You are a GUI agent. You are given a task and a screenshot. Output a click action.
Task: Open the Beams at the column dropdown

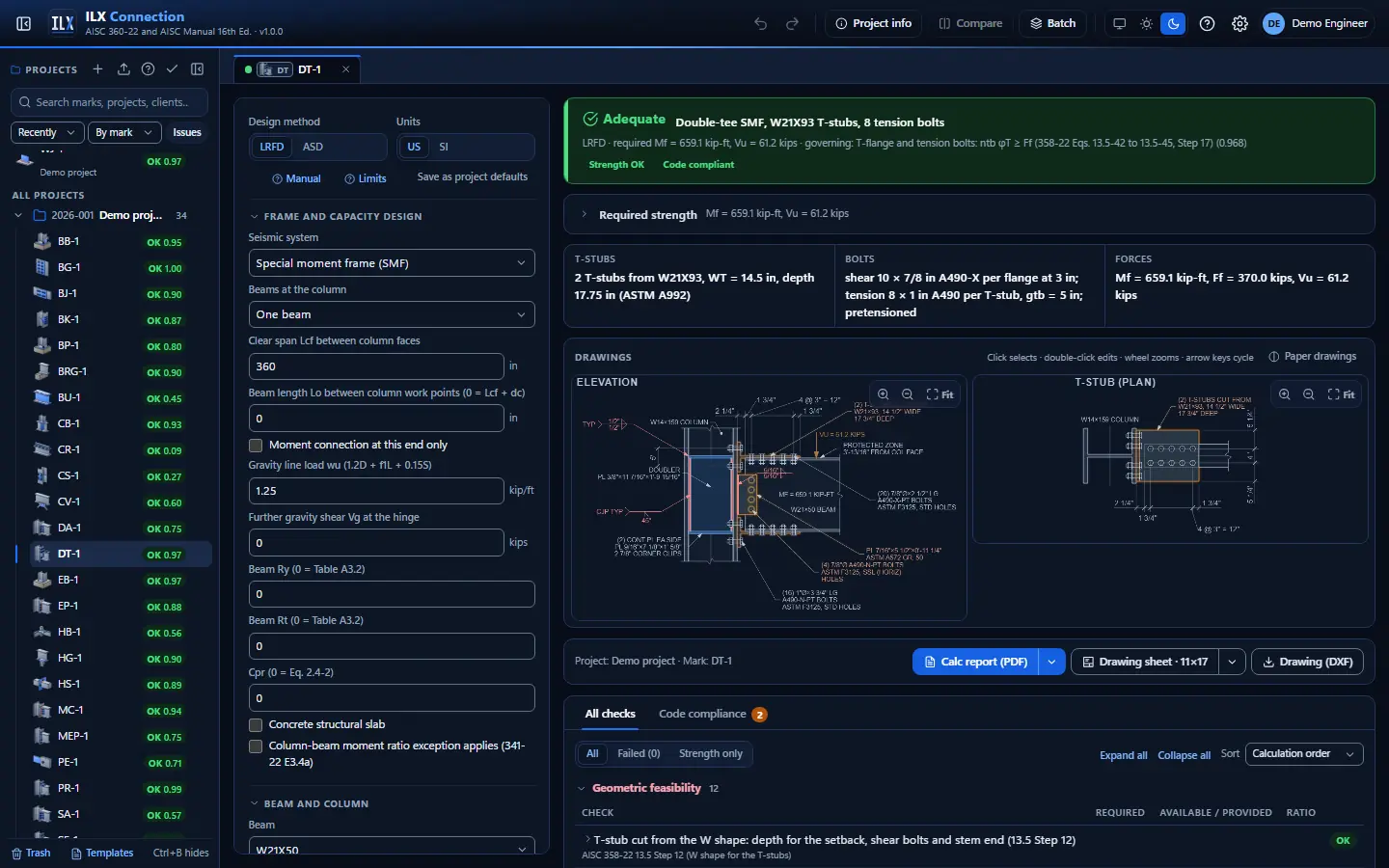pos(392,314)
